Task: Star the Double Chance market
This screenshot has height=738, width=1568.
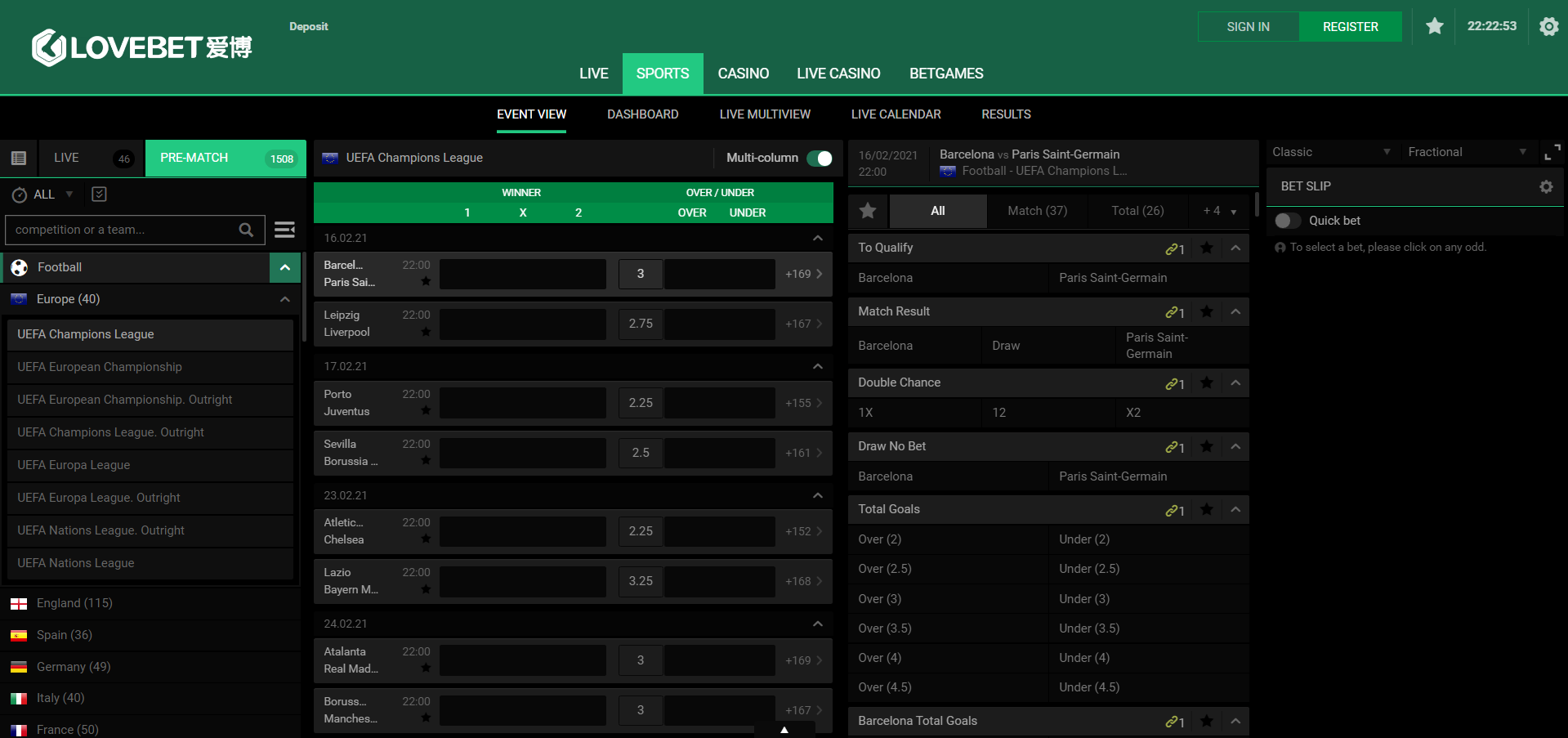Action: 1206,382
